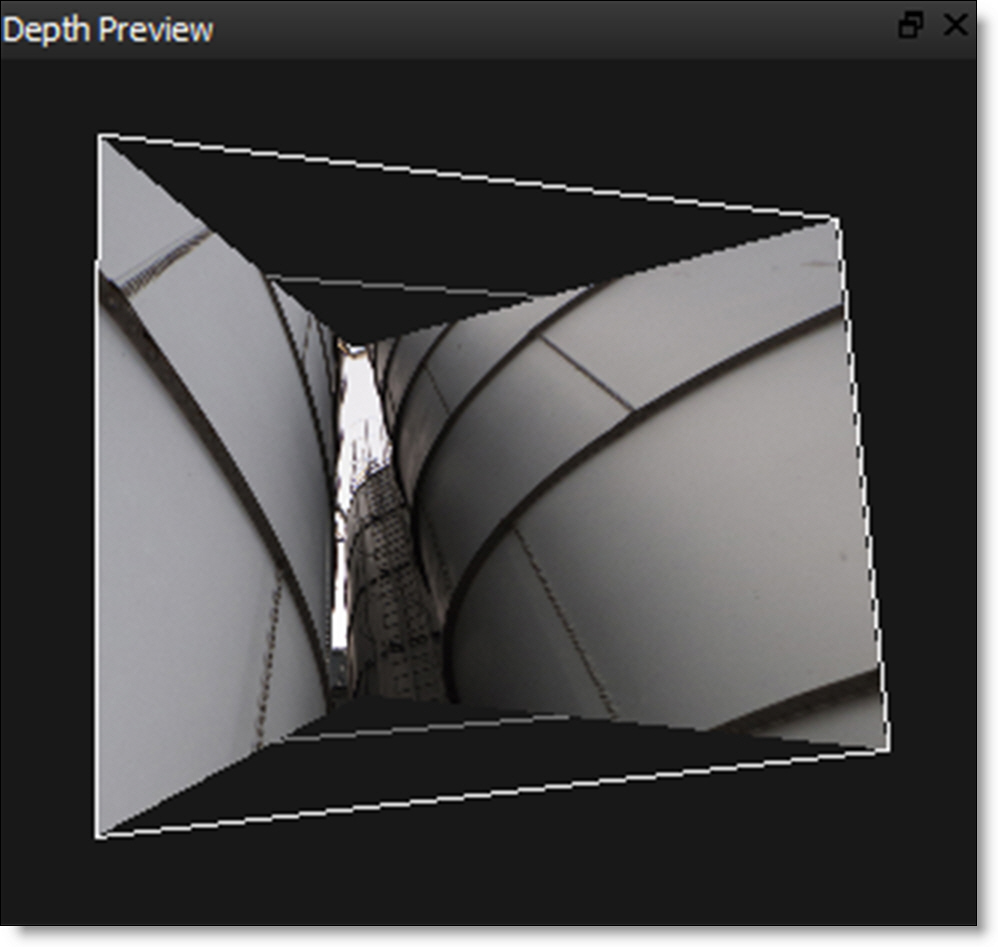
Task: Click the left curved wall in the preview
Action: click(190, 500)
